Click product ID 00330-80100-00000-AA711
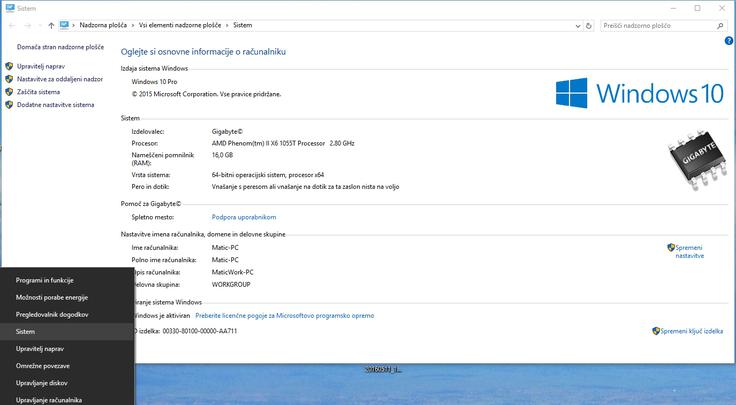 200,331
